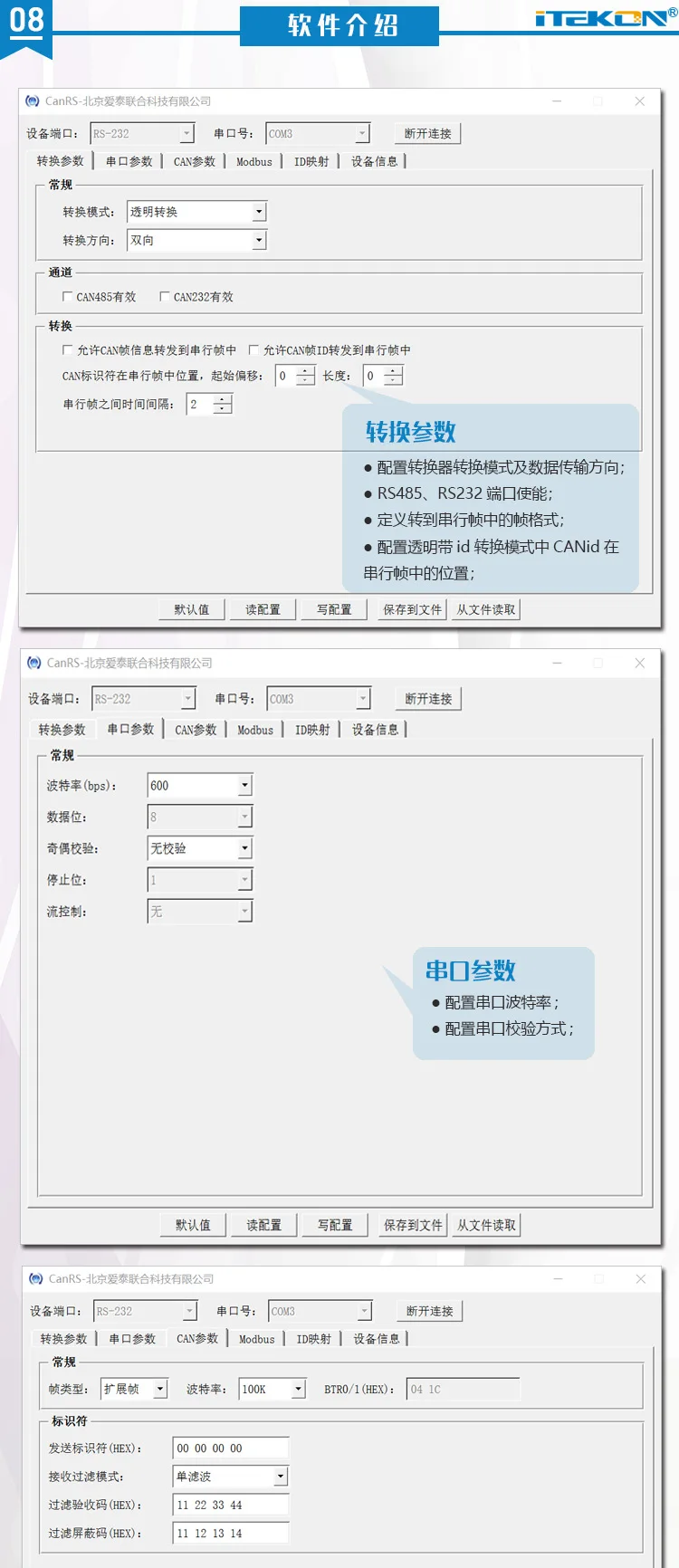The width and height of the screenshot is (679, 1568).
Task: Click 从文件读取 button in first window
Action: pyautogui.click(x=486, y=609)
